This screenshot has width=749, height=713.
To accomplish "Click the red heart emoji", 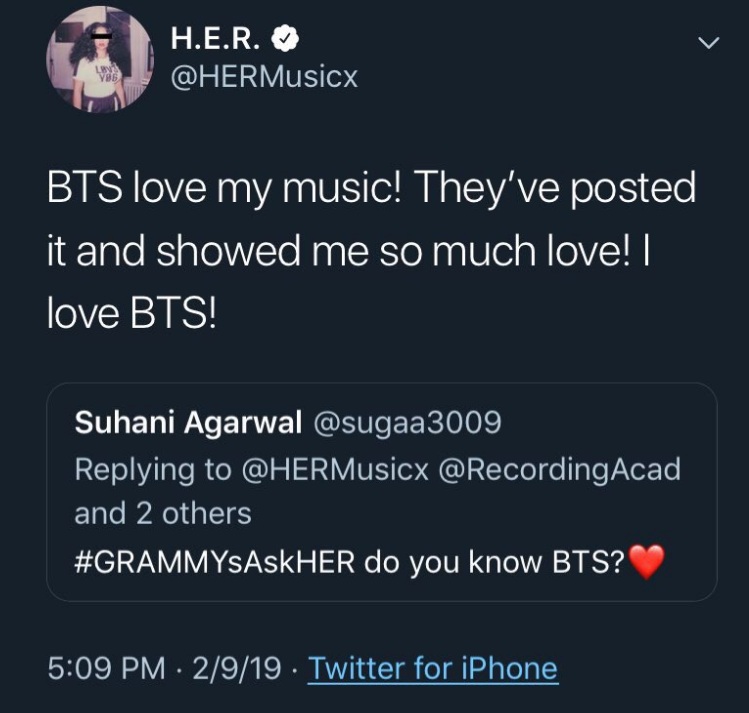I will tap(647, 563).
